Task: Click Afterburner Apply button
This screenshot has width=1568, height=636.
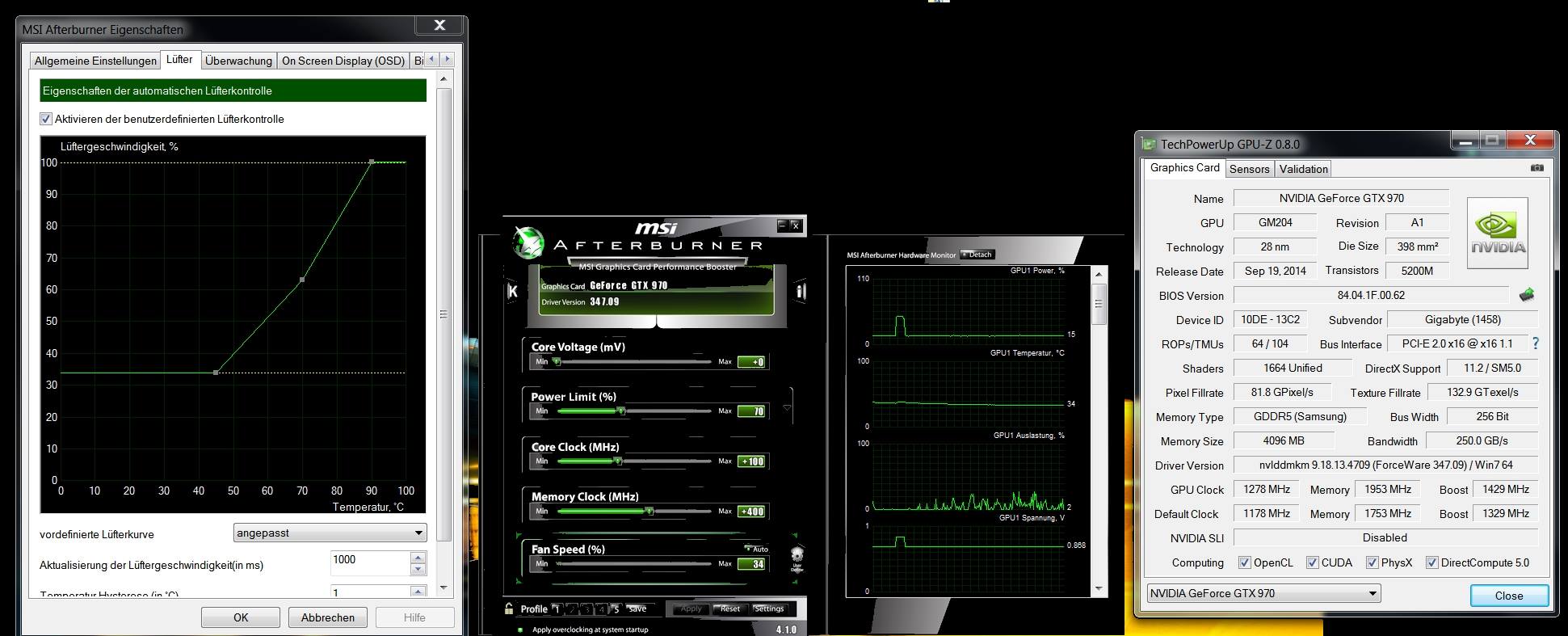Action: [691, 609]
